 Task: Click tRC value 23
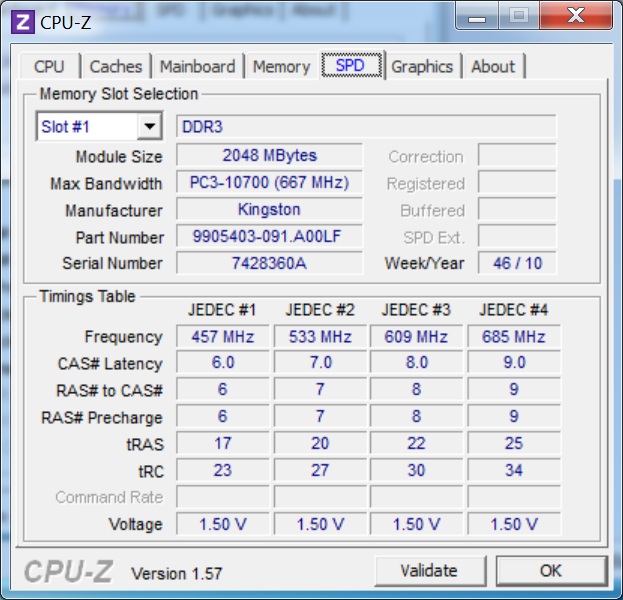[x=222, y=470]
